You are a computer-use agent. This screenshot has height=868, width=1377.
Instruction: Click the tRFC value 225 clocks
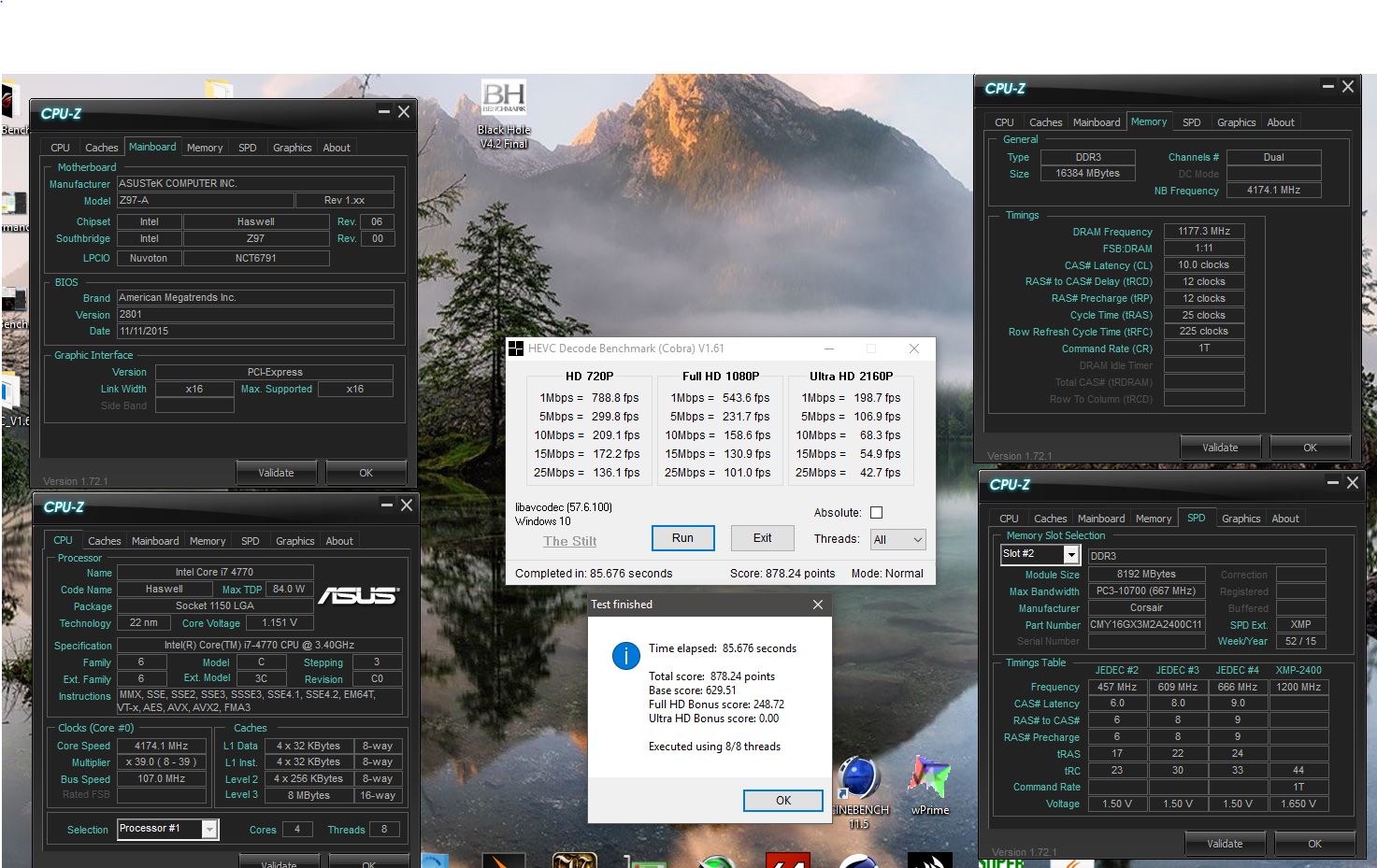pos(1203,331)
